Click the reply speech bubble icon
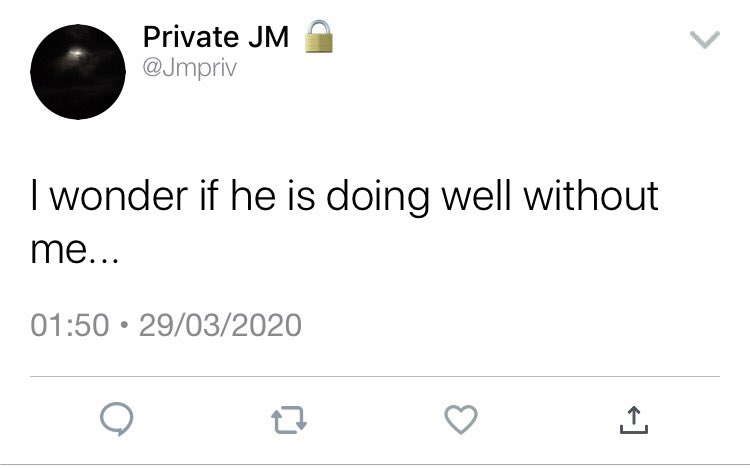750x468 pixels. [117, 419]
